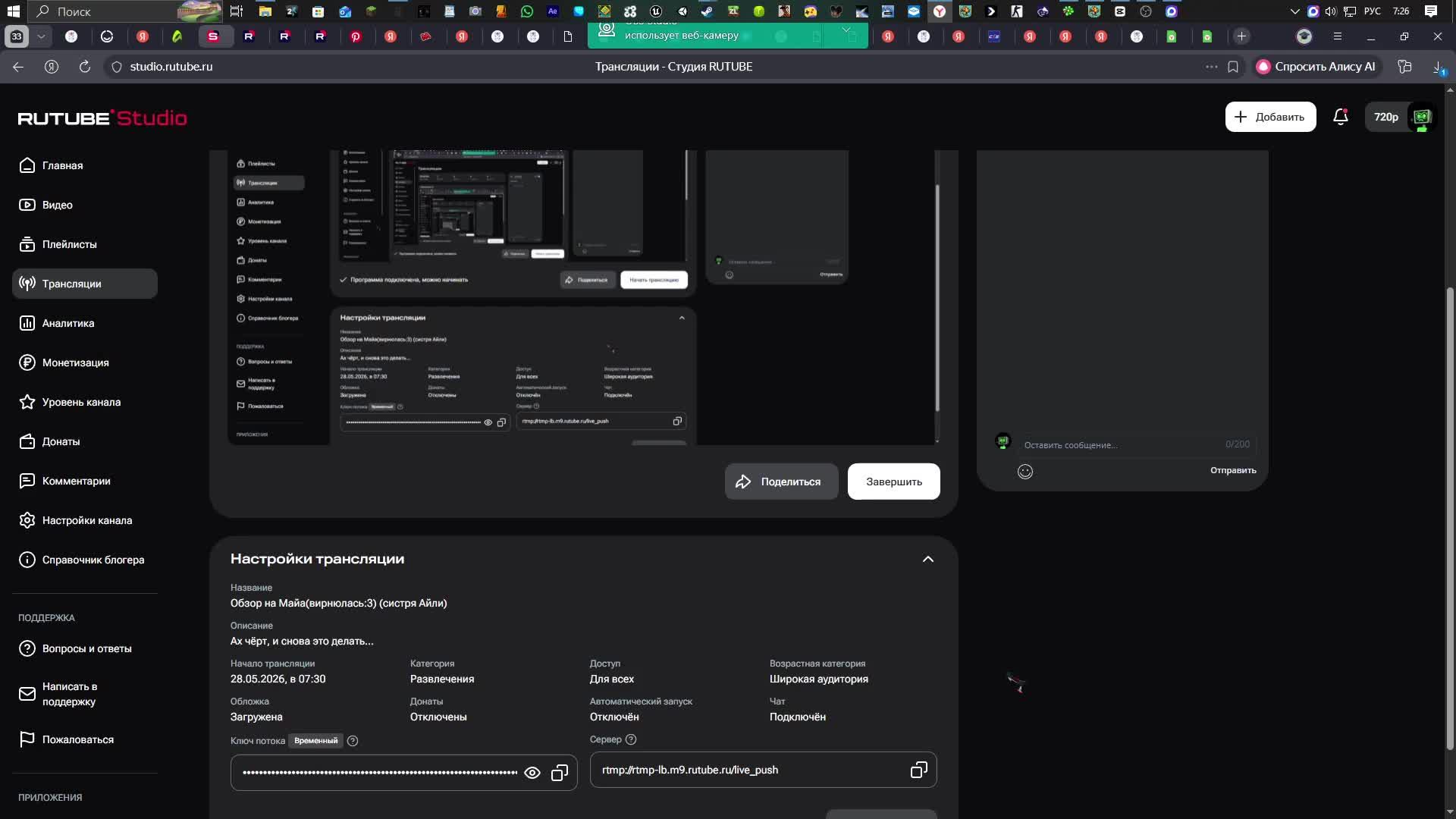Open Настройки канала
1456x819 pixels.
coord(85,520)
